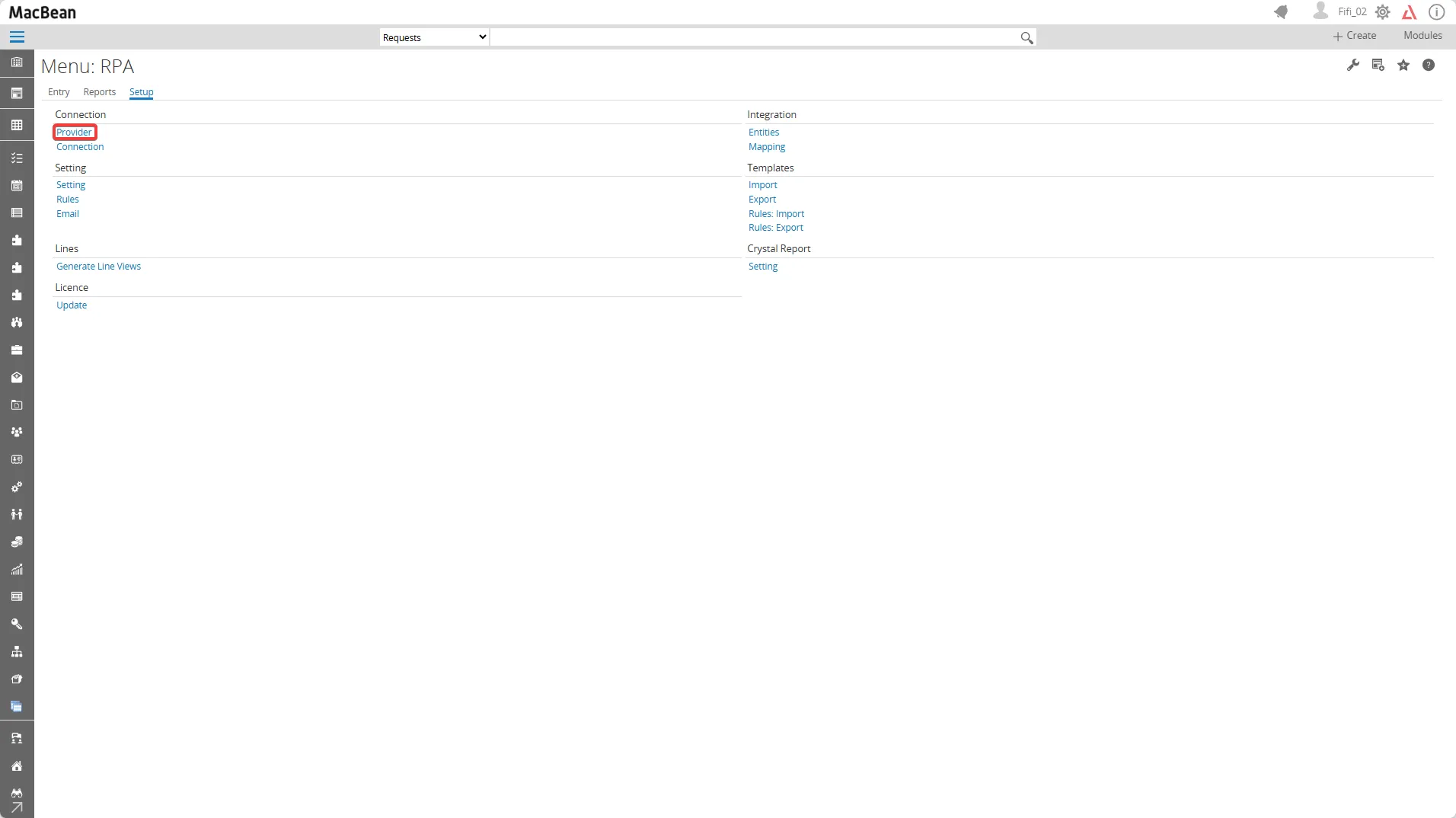Open the home icon near the sidebar bottom
The width and height of the screenshot is (1456, 818).
point(17,766)
